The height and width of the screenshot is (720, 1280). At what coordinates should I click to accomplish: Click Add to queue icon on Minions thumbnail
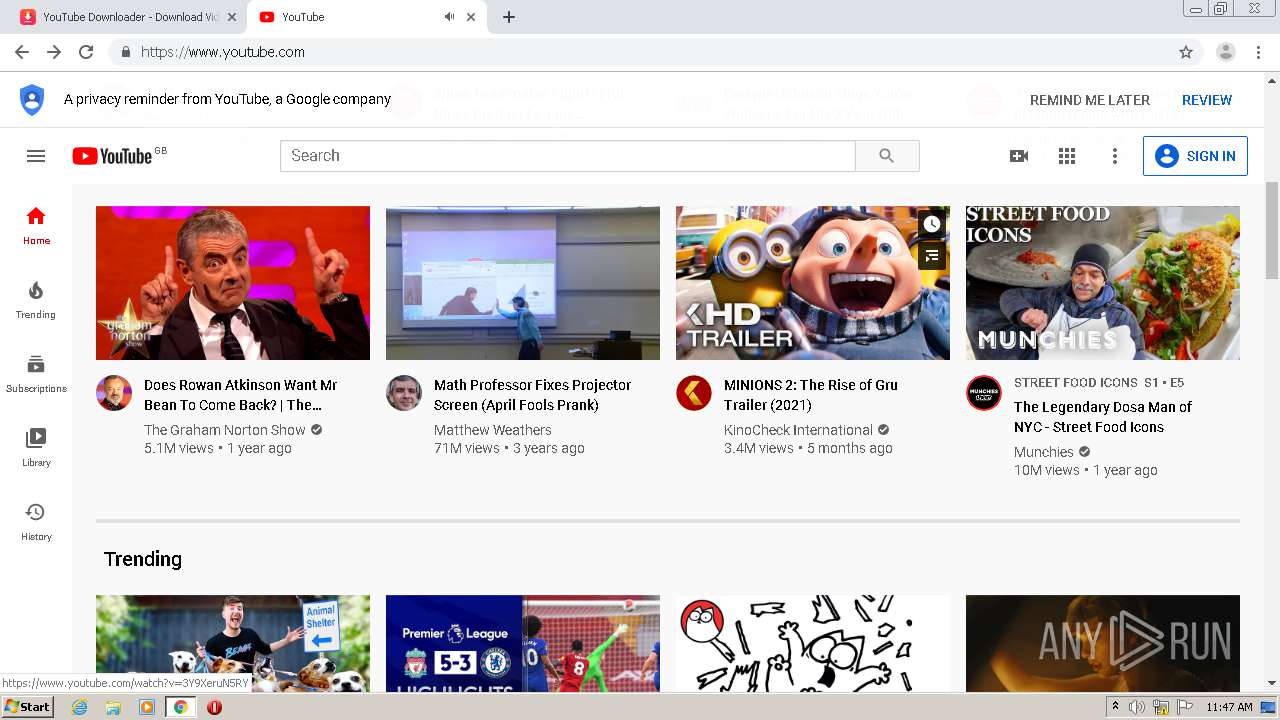931,256
